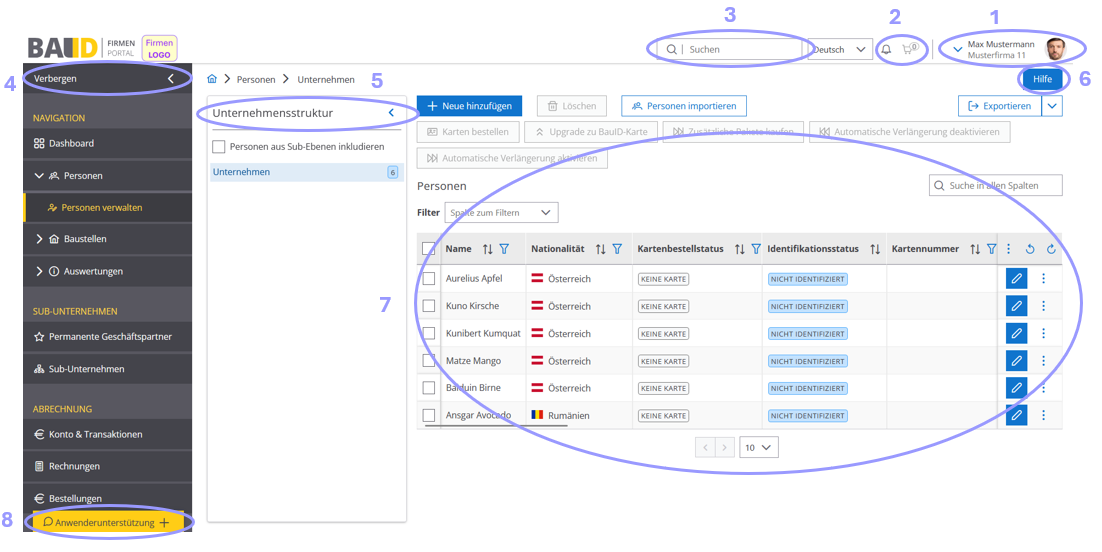
Task: Open Dashboard in the sidebar
Action: tap(70, 143)
